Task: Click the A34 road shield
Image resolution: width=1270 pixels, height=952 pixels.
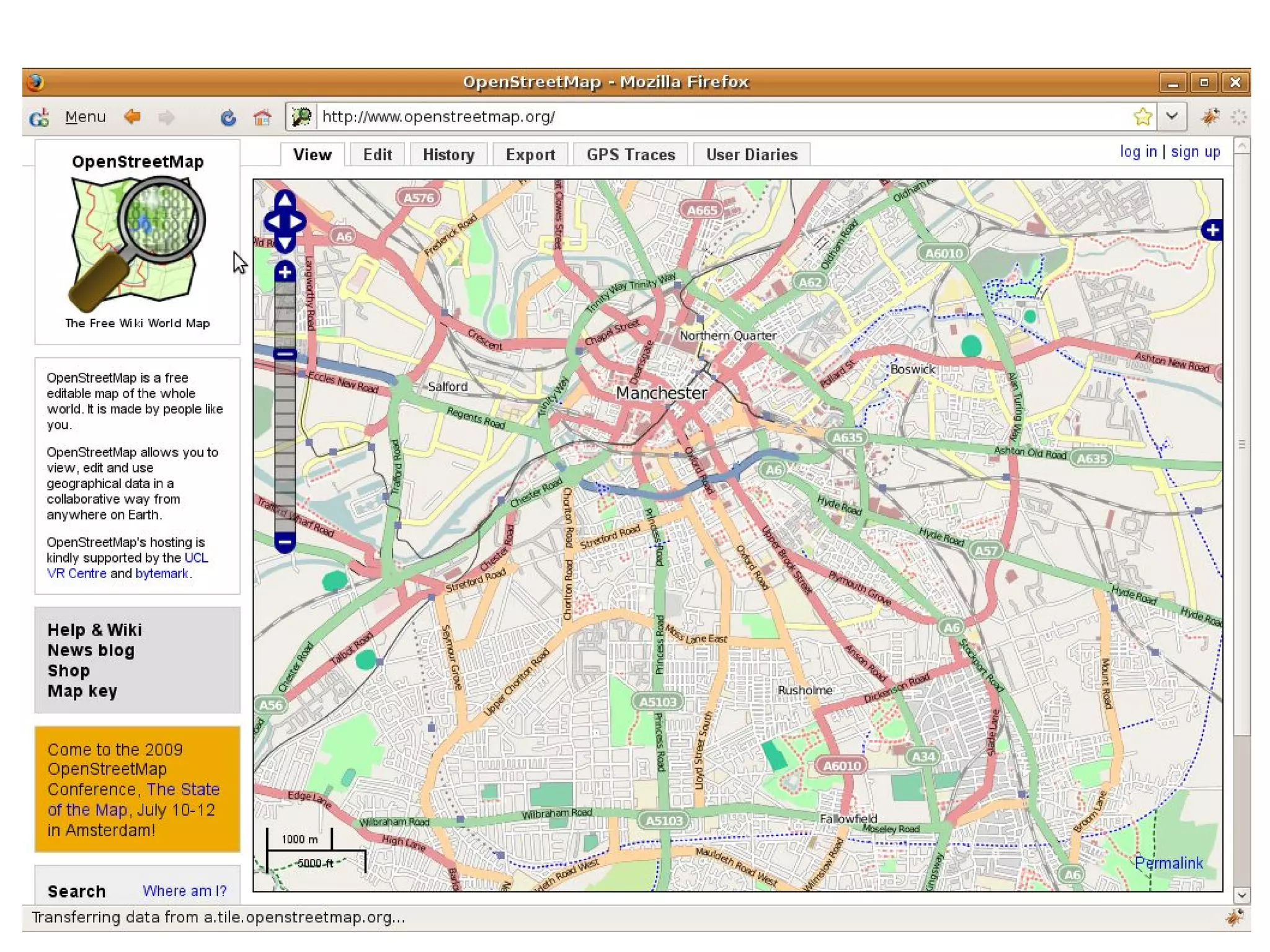Action: 923,757
